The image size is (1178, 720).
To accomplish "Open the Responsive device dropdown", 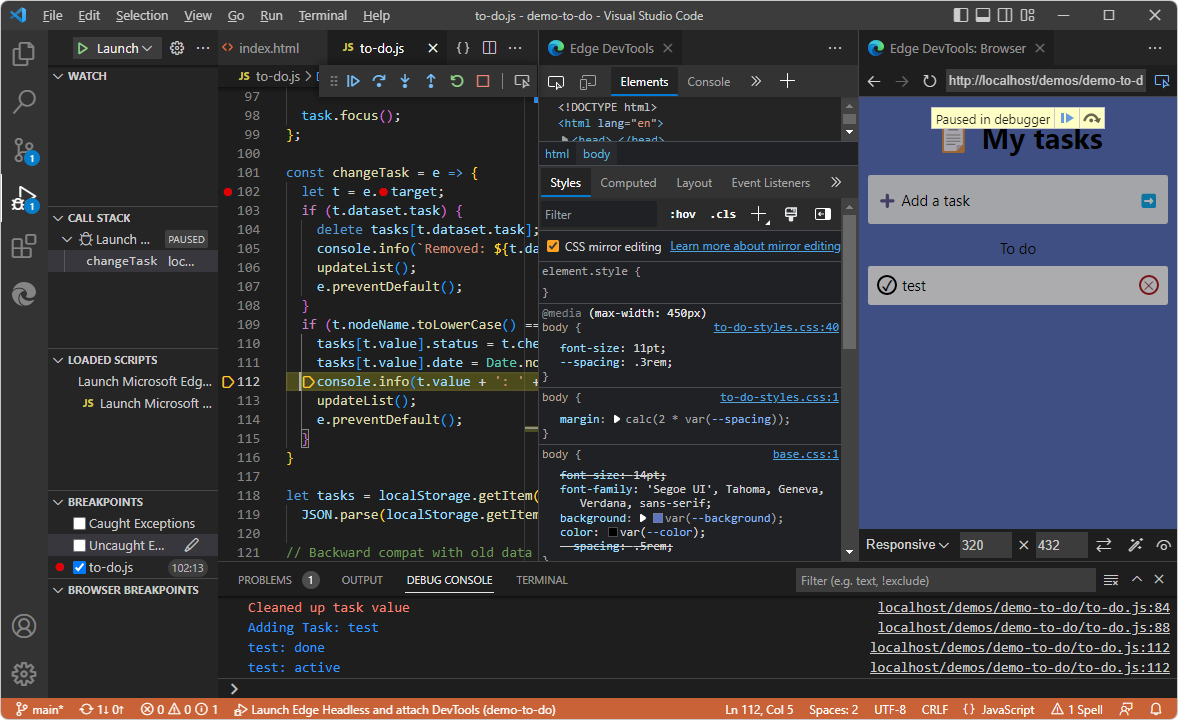I will (906, 545).
